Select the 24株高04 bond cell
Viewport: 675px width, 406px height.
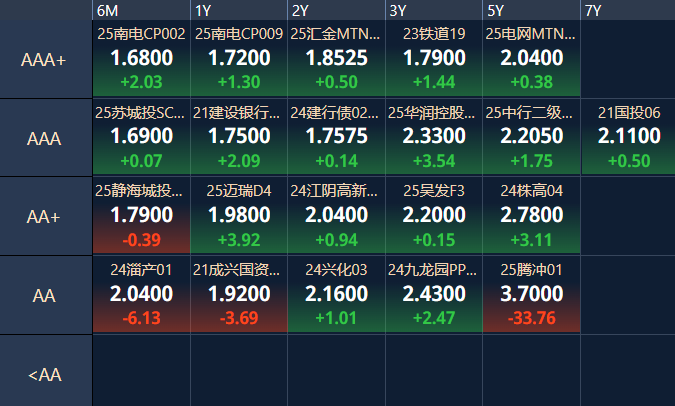(x=531, y=216)
